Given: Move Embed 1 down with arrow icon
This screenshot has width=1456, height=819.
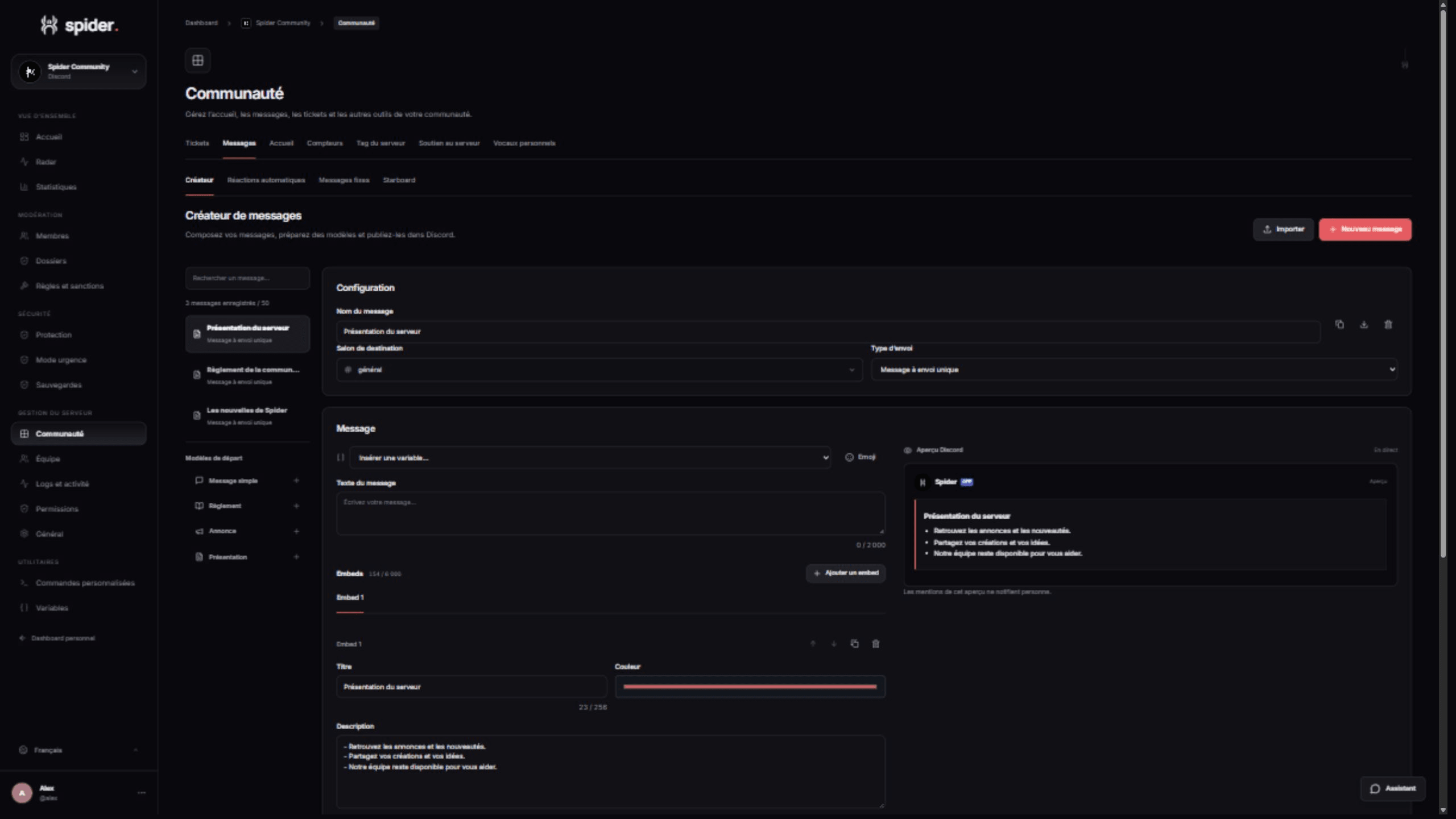Looking at the screenshot, I should (834, 644).
